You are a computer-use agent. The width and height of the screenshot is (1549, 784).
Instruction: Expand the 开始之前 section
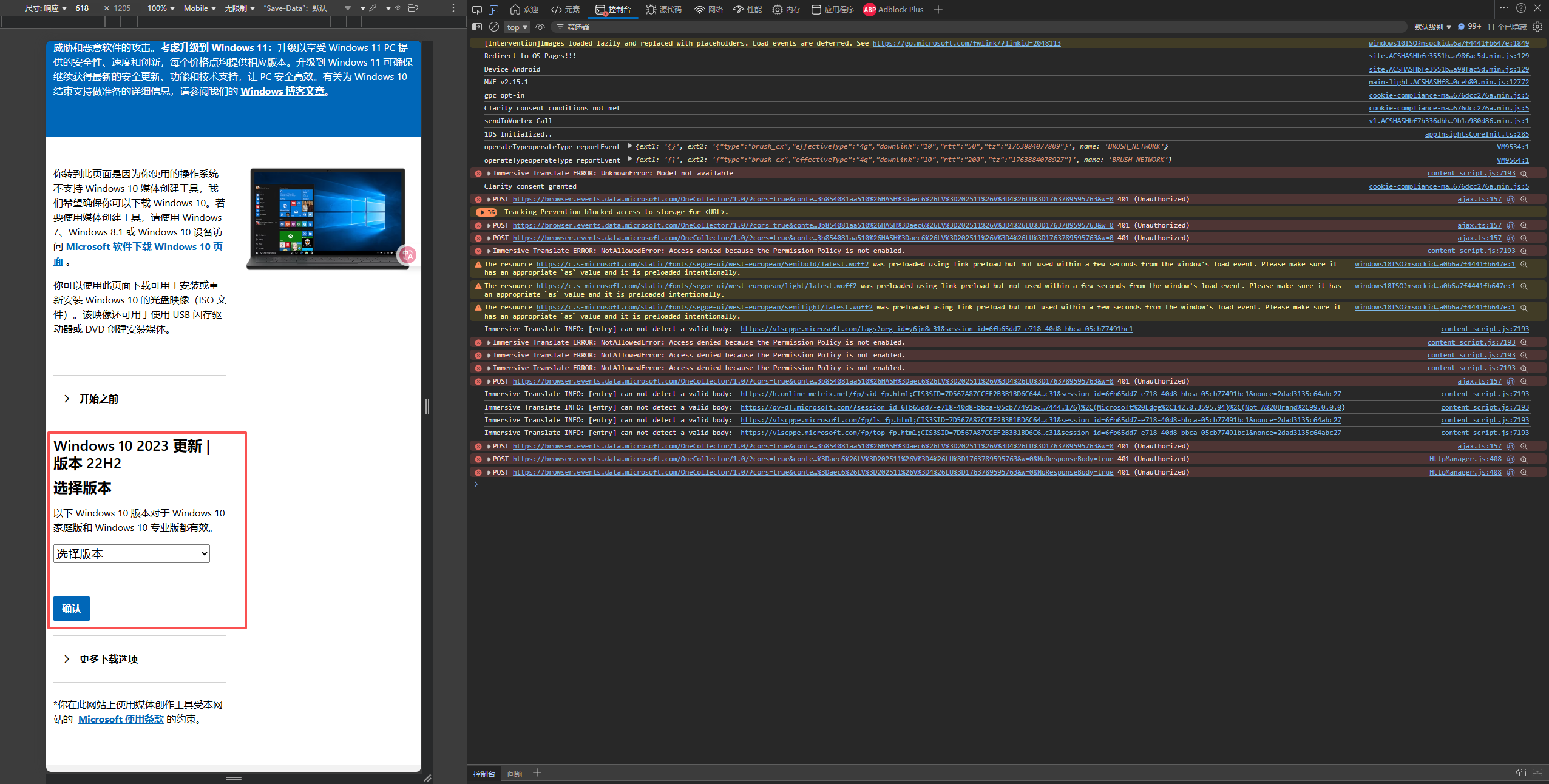point(98,399)
